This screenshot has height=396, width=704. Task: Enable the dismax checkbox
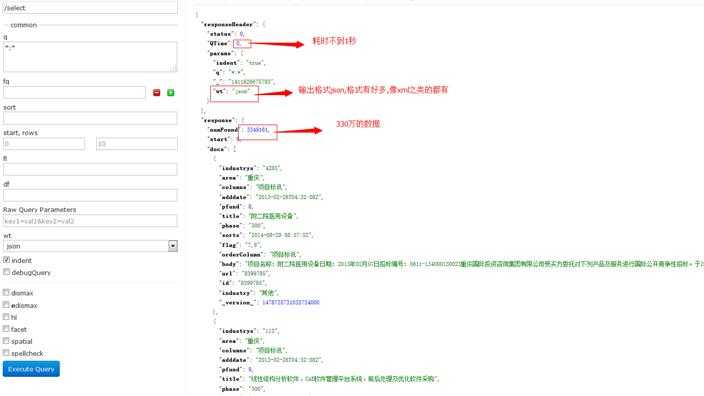point(6,292)
